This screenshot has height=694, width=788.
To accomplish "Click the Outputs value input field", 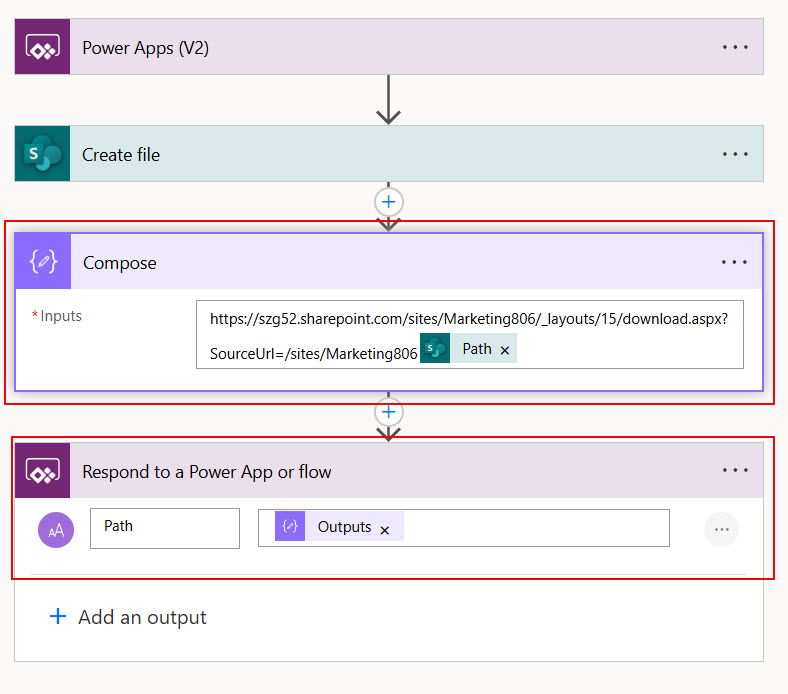I will [463, 528].
